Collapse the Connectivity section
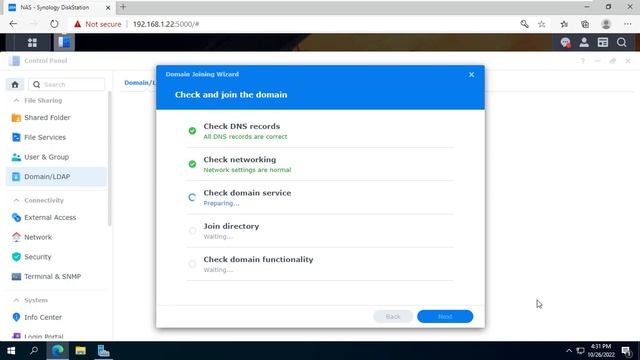Viewport: 640px width, 360px height. click(x=16, y=200)
